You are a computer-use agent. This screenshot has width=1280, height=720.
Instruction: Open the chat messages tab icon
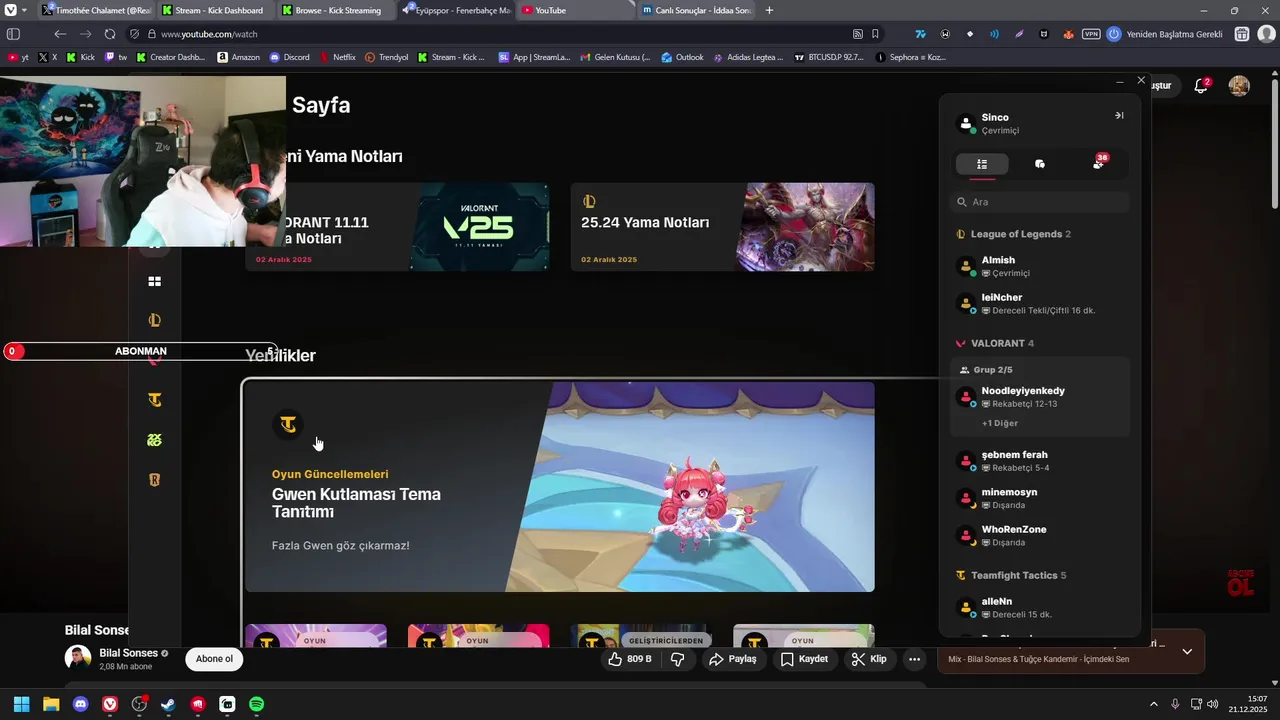(1040, 164)
